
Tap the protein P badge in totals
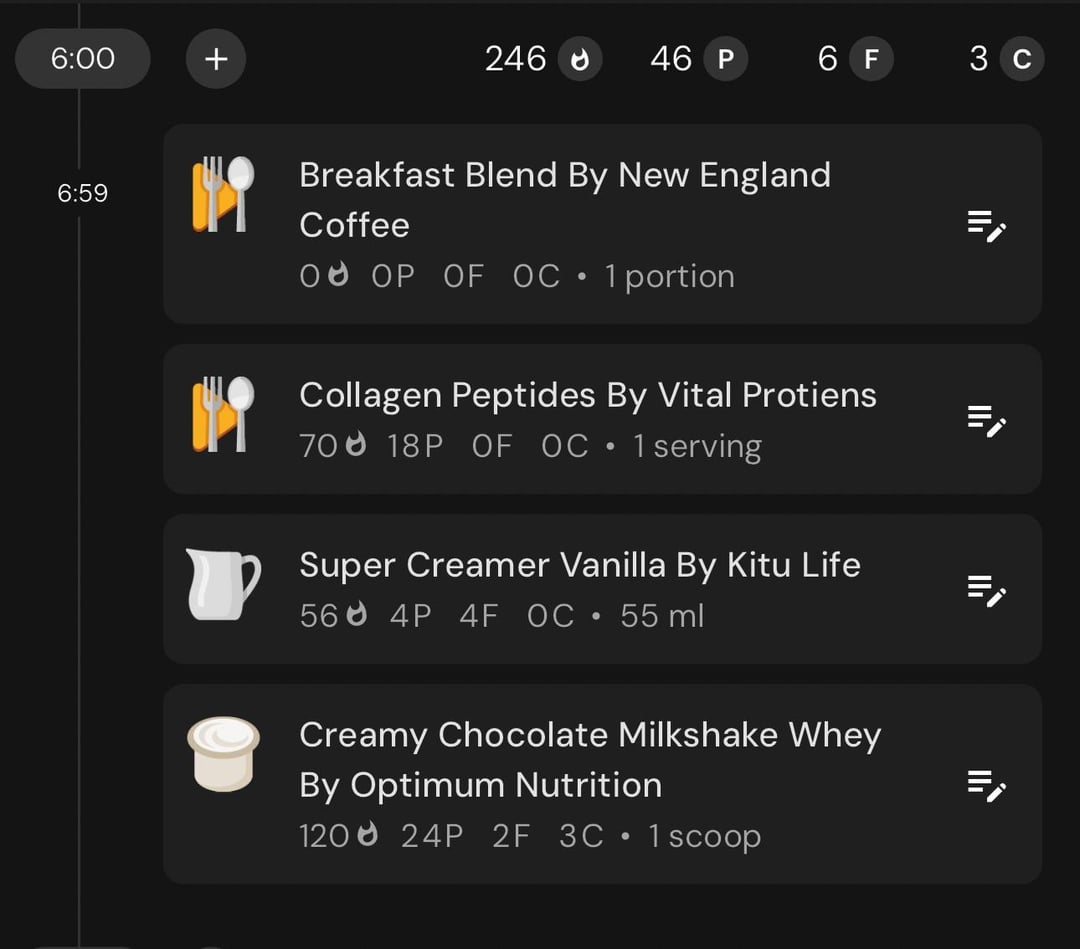pos(725,59)
